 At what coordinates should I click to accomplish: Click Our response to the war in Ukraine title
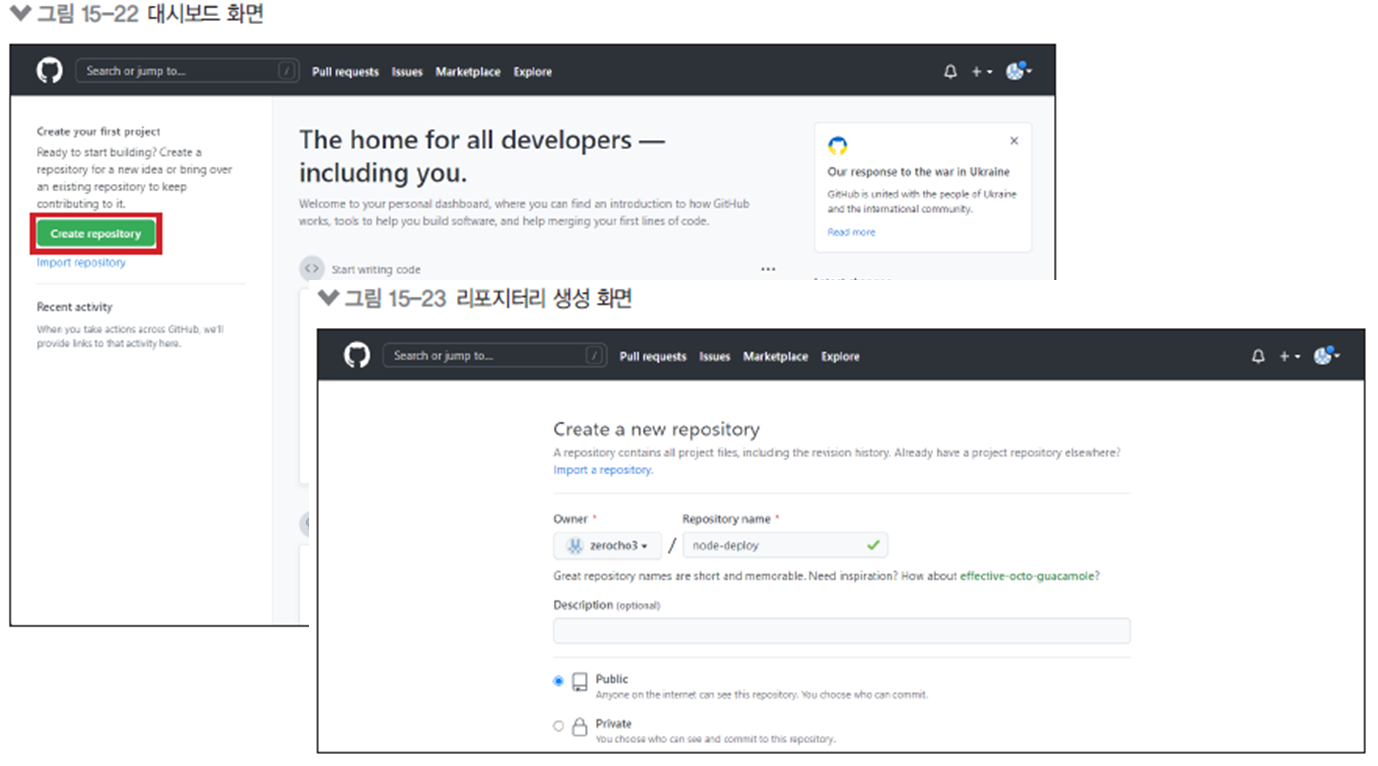coord(919,171)
